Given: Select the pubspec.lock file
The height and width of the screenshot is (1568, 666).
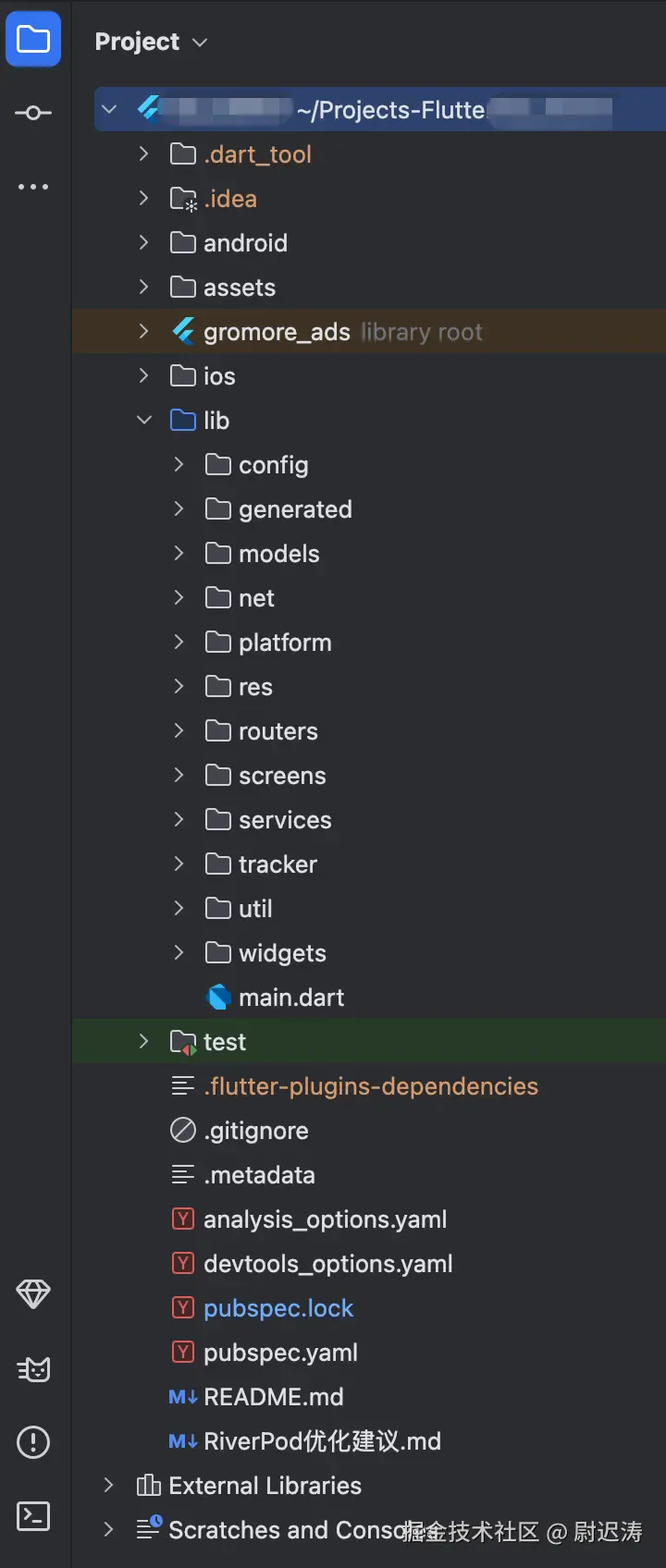Looking at the screenshot, I should (x=278, y=1308).
